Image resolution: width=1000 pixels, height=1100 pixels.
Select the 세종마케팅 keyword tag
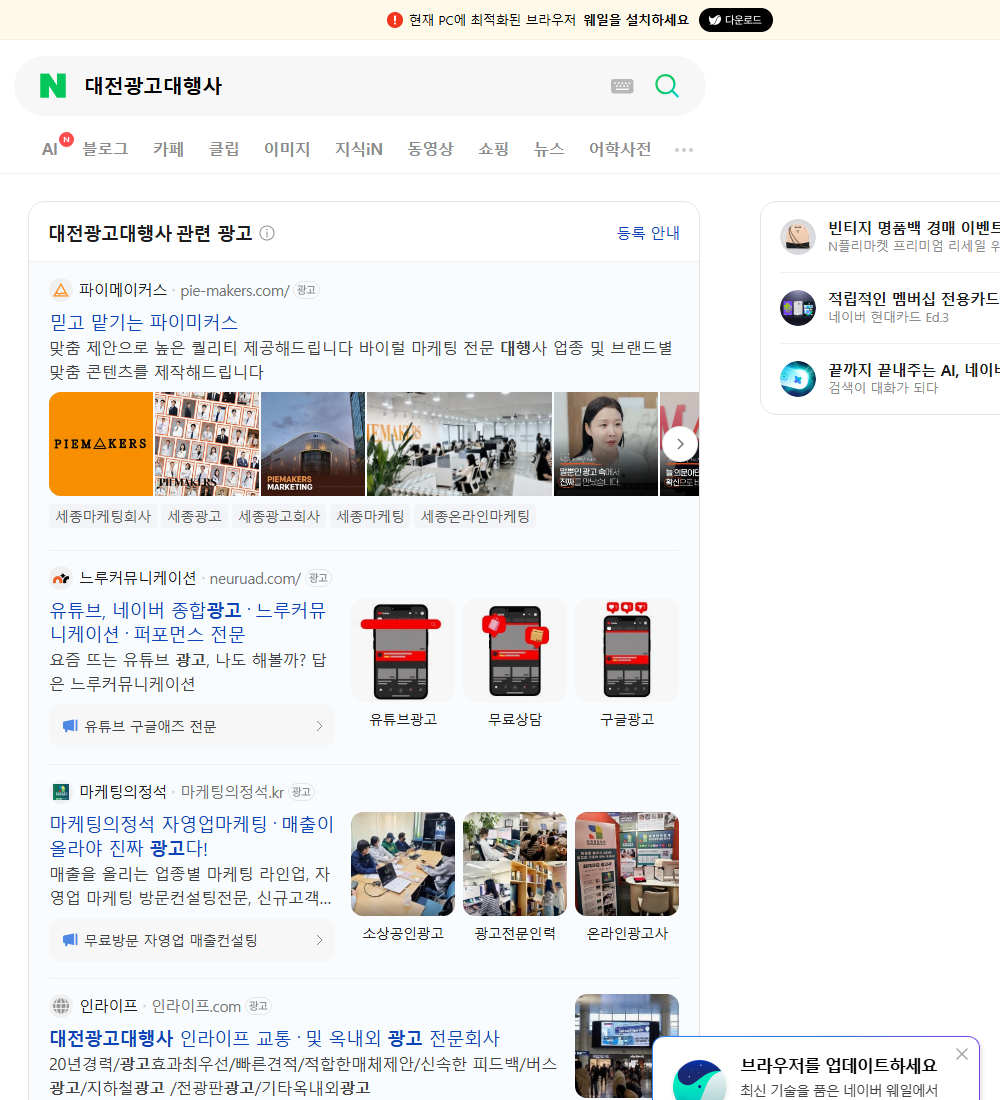pos(371,516)
